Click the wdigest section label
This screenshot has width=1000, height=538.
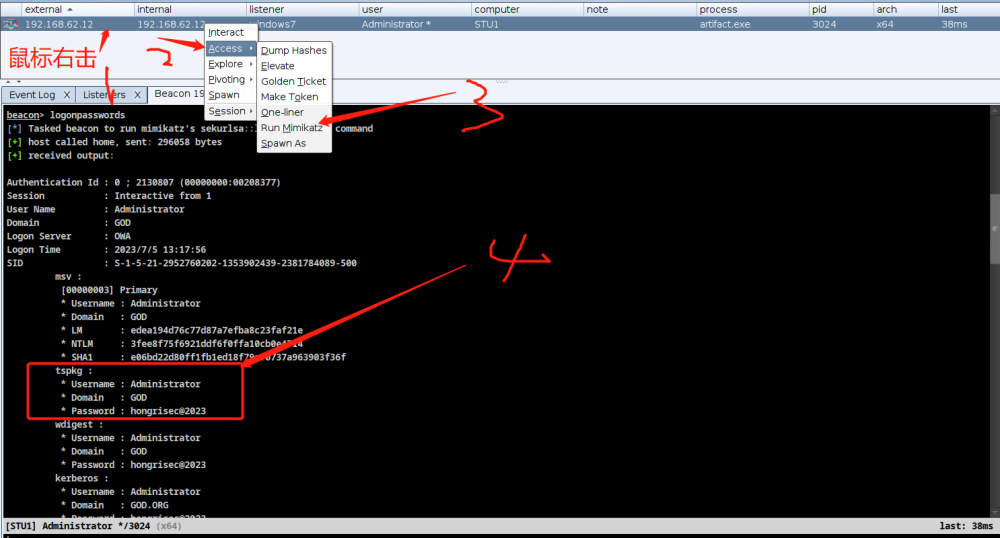78,425
